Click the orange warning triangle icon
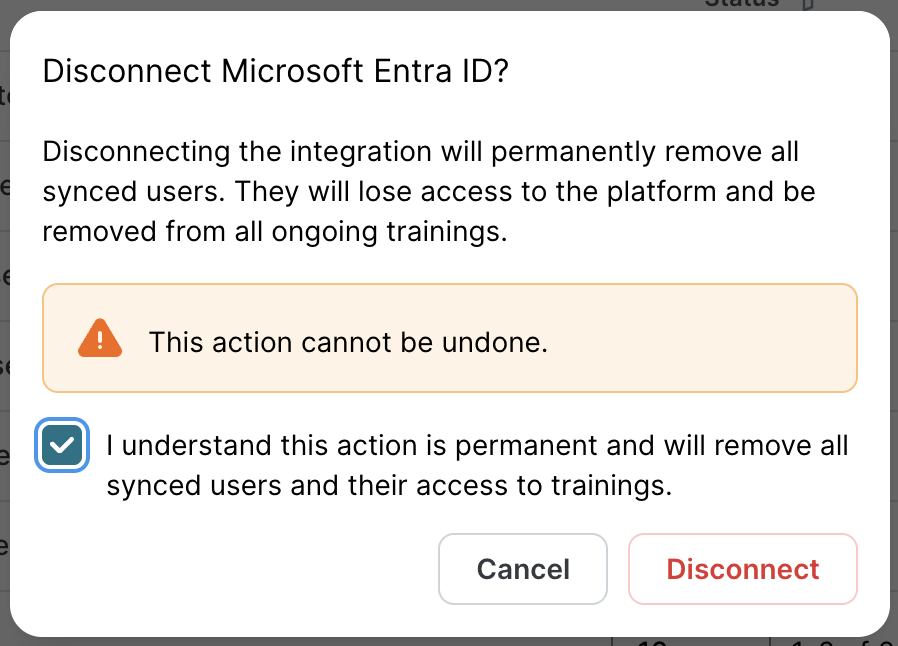Screen dimensions: 898x646 coord(99,339)
